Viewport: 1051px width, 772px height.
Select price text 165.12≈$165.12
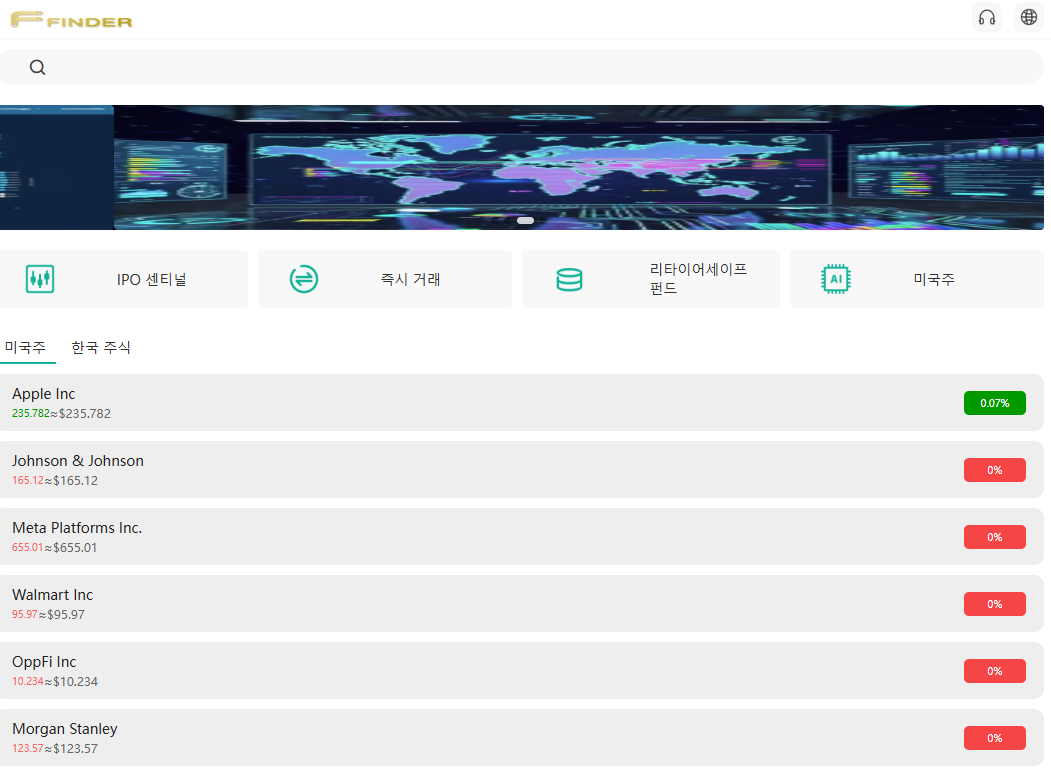(x=55, y=480)
